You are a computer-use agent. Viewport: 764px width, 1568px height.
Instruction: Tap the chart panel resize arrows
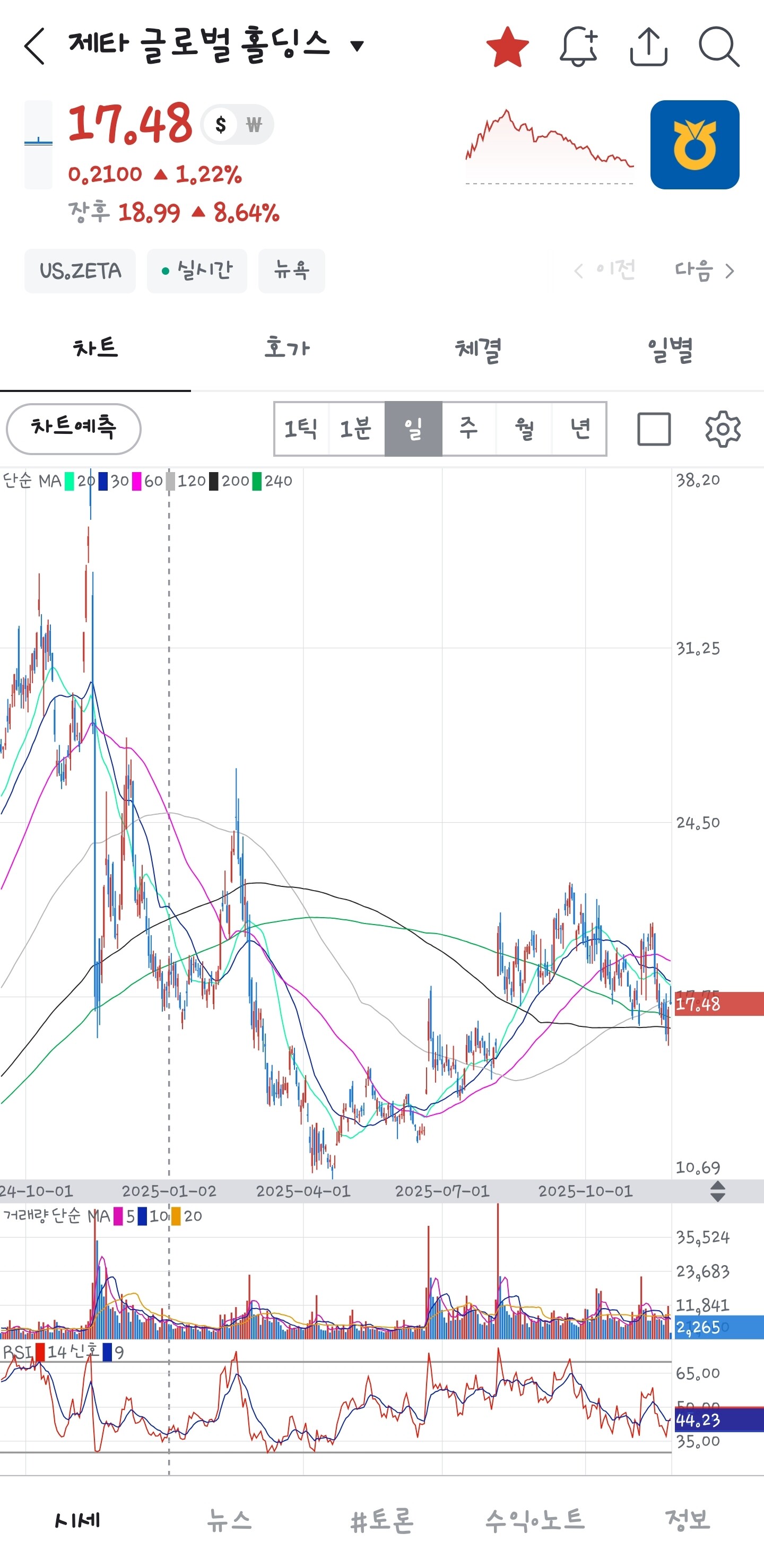pos(718,1192)
